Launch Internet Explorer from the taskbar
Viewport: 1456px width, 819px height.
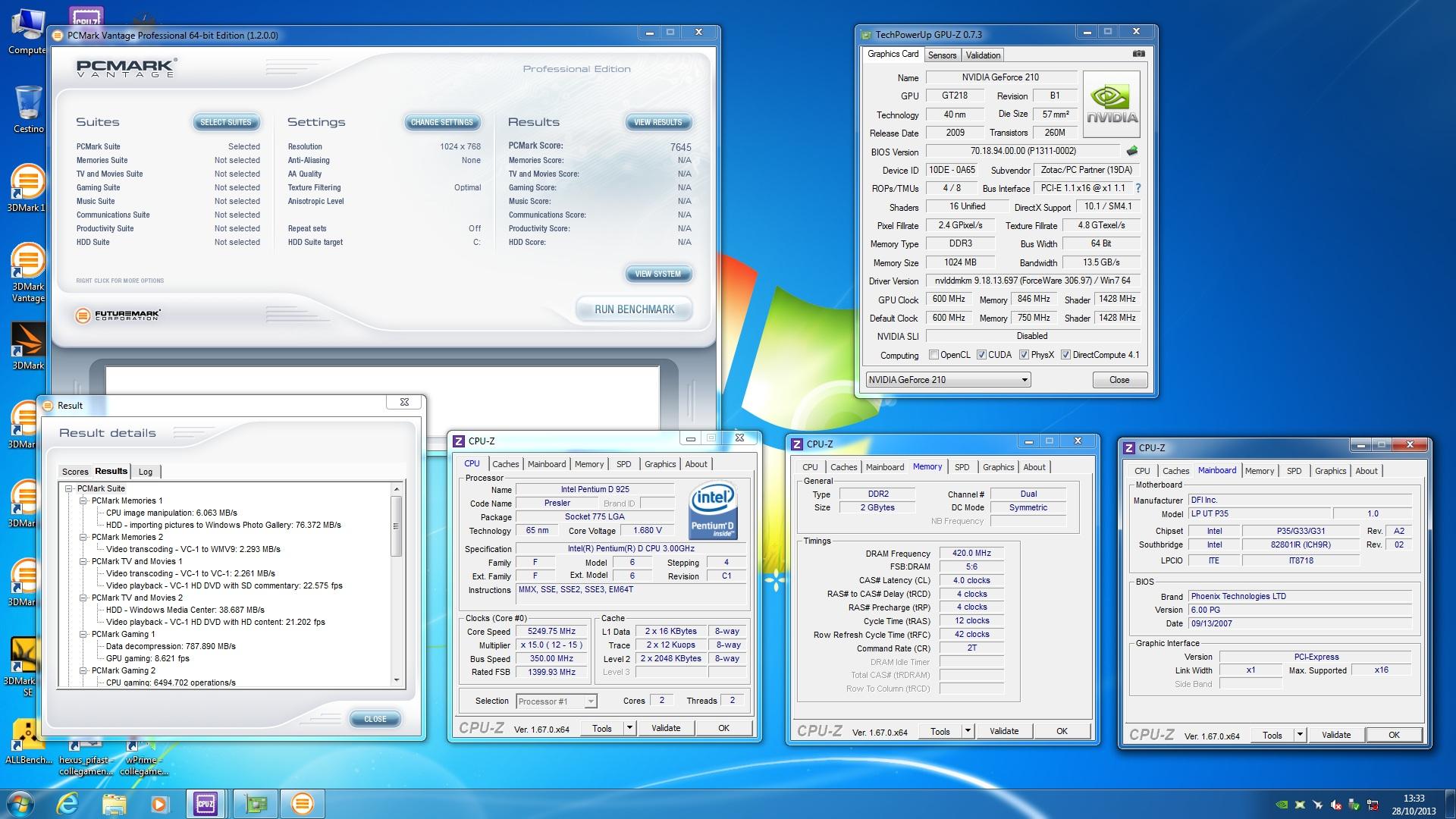68,803
